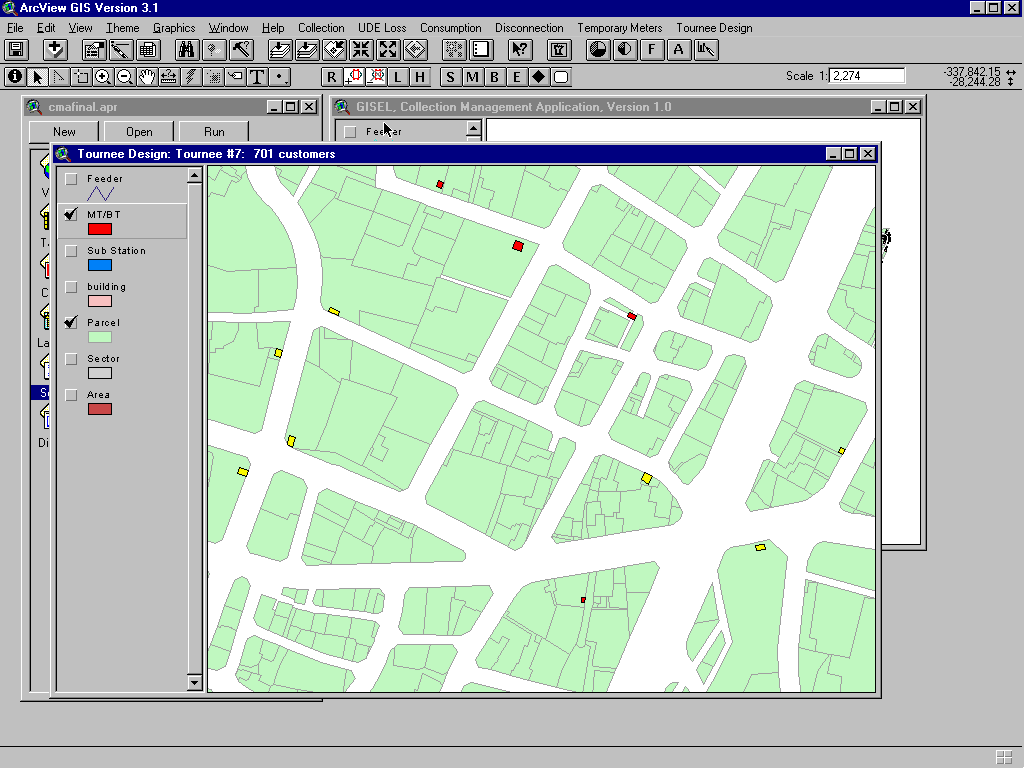Open the UDE Loss menu
The width and height of the screenshot is (1024, 768).
click(x=382, y=28)
